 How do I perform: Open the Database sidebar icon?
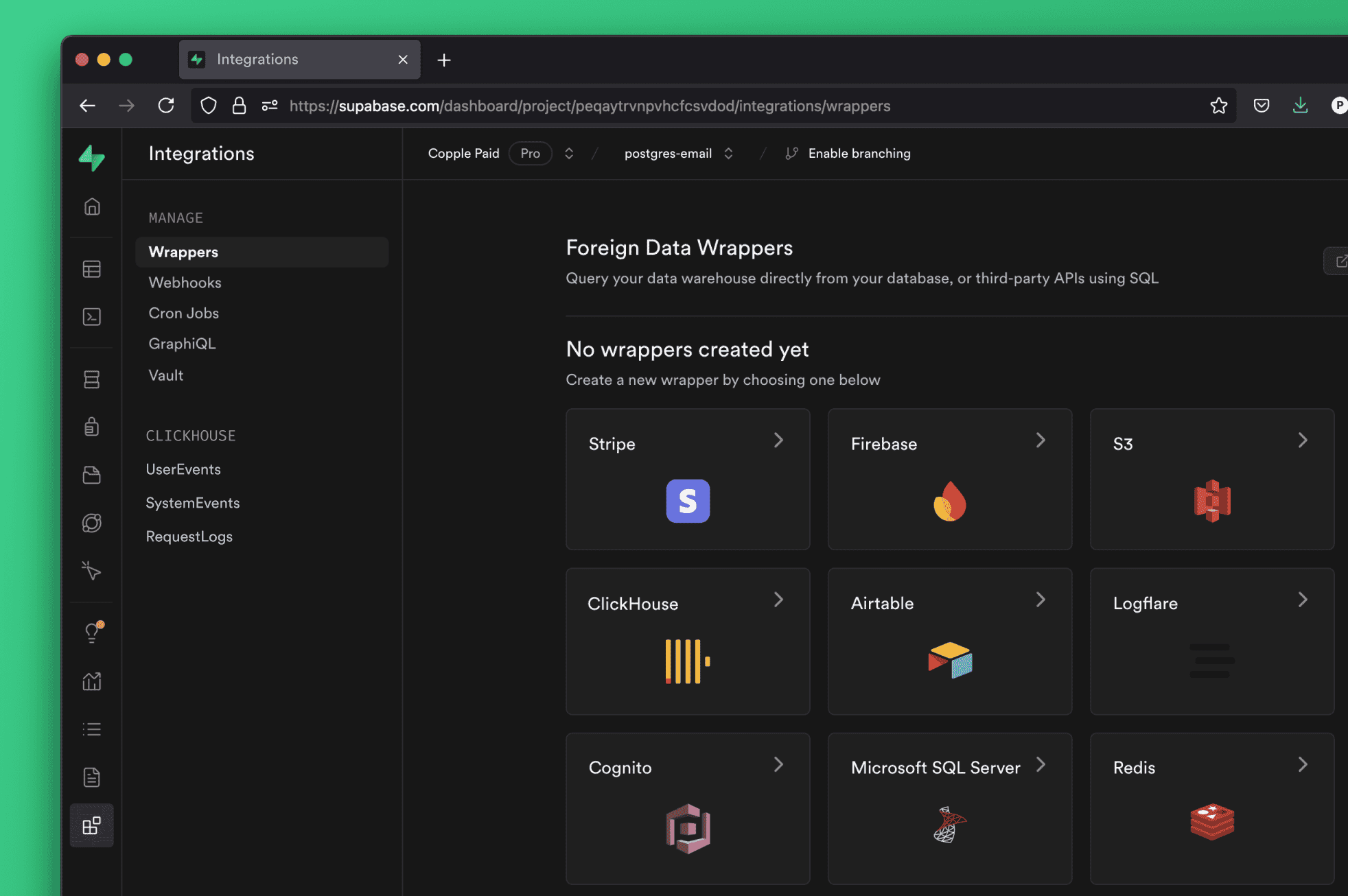coord(92,379)
